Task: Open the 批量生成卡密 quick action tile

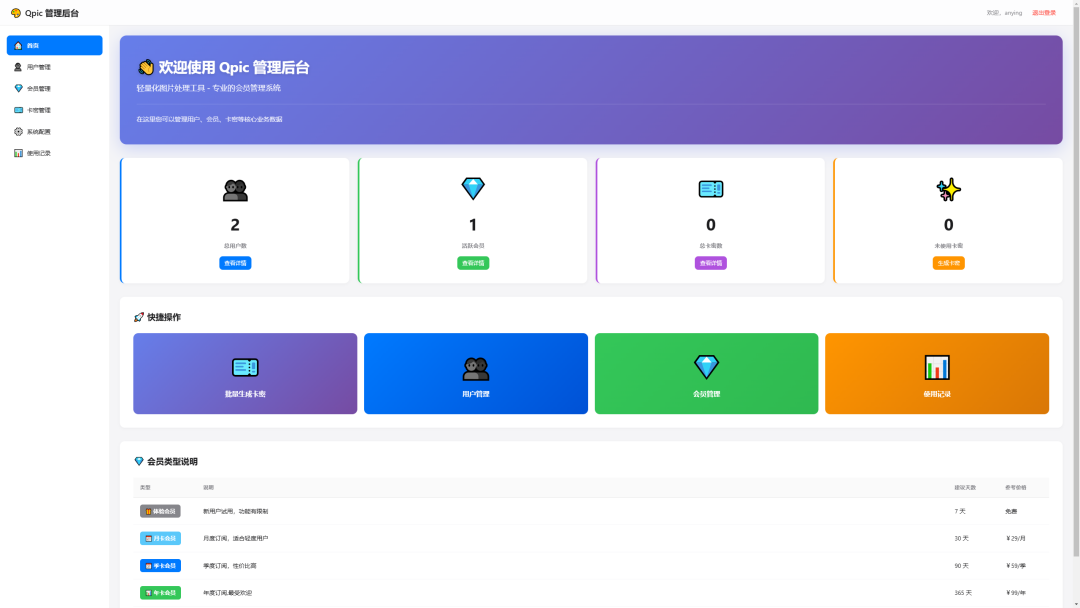Action: tap(245, 373)
